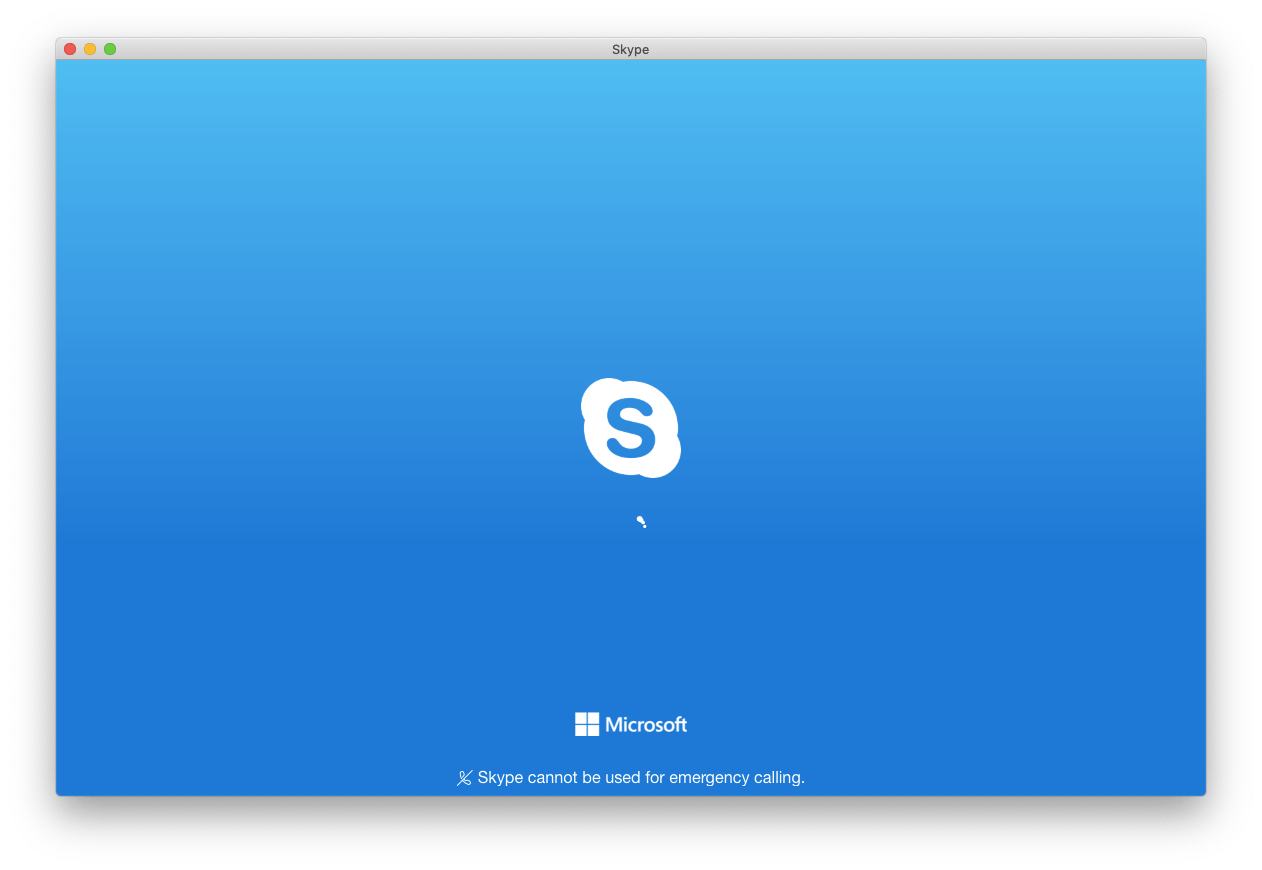Click the blue gradient splash background

(300, 250)
